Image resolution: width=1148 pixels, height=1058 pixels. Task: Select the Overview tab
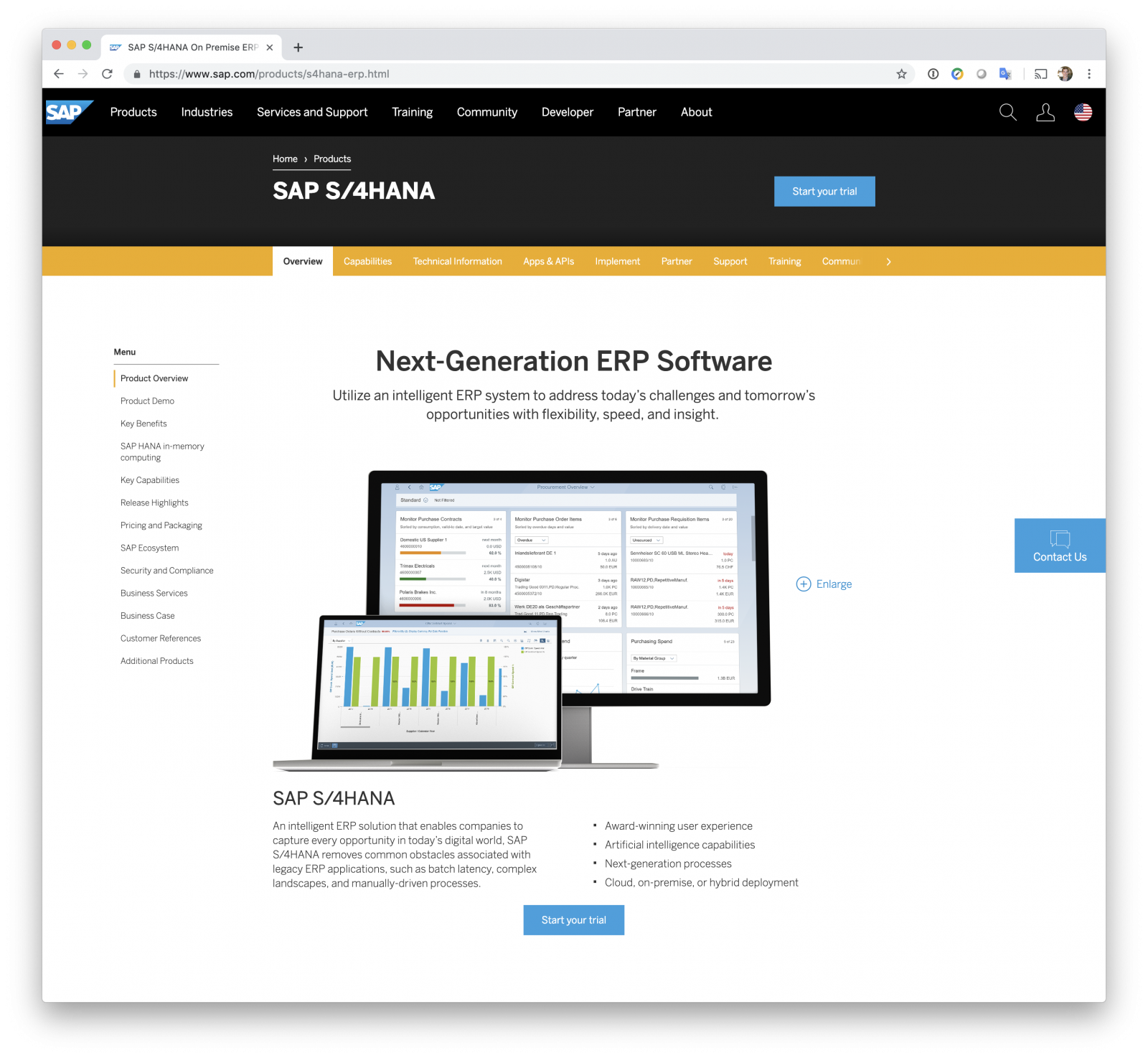point(303,261)
